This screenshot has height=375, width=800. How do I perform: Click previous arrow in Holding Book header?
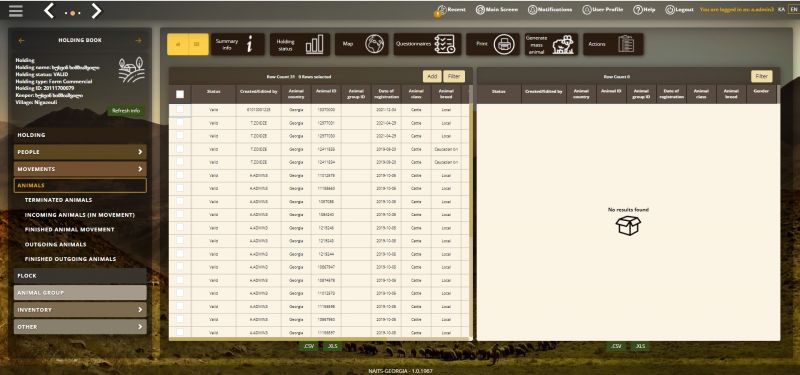(x=21, y=40)
